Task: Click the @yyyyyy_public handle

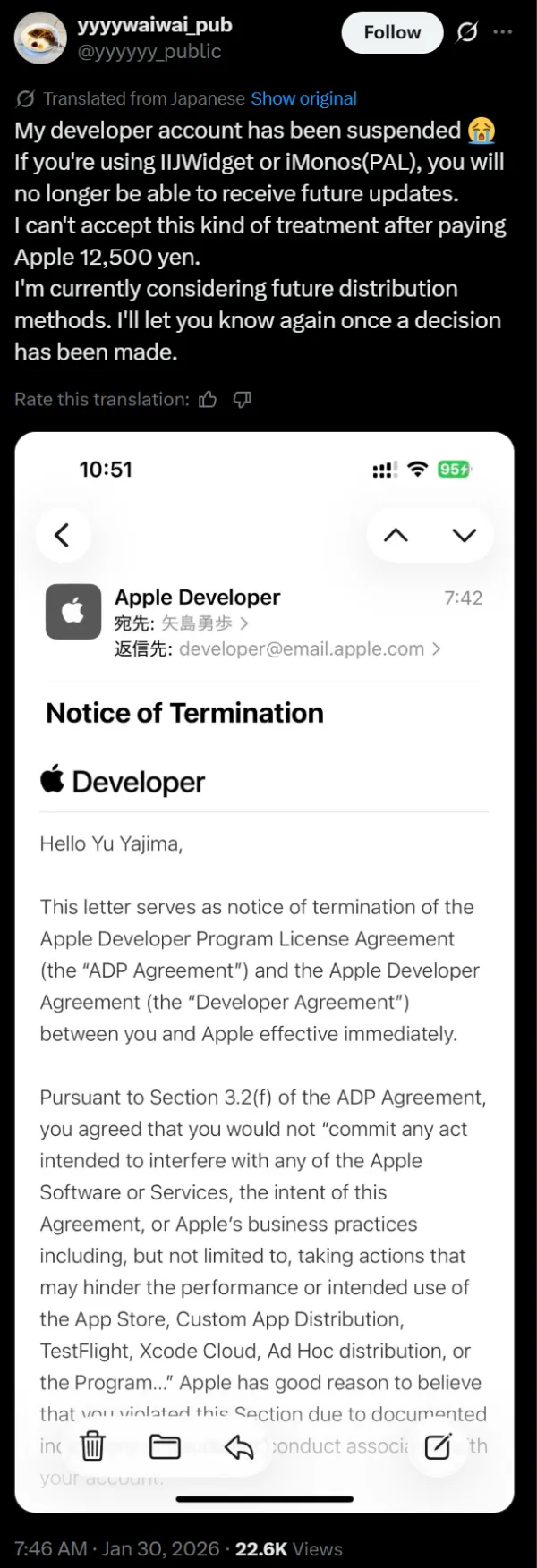Action: click(149, 52)
